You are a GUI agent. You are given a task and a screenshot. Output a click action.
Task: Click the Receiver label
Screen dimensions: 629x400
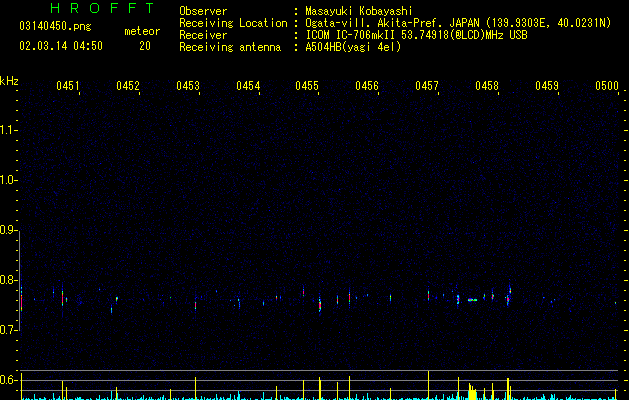click(203, 35)
